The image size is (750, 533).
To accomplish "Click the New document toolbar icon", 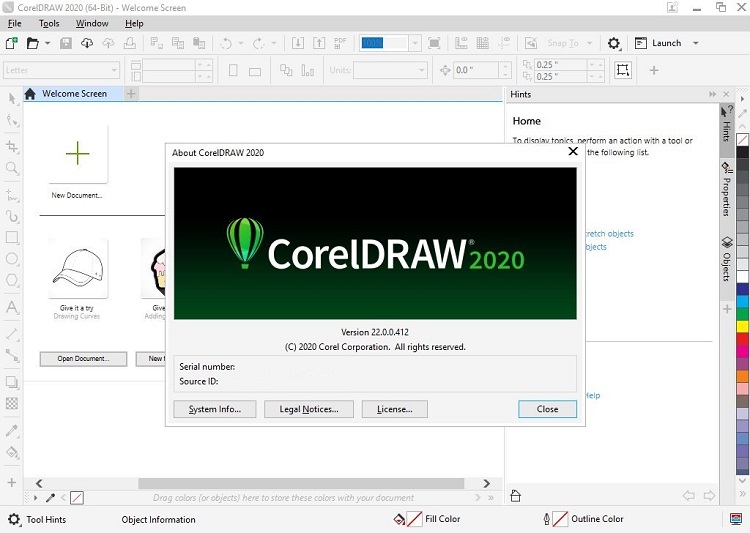I will (x=11, y=44).
